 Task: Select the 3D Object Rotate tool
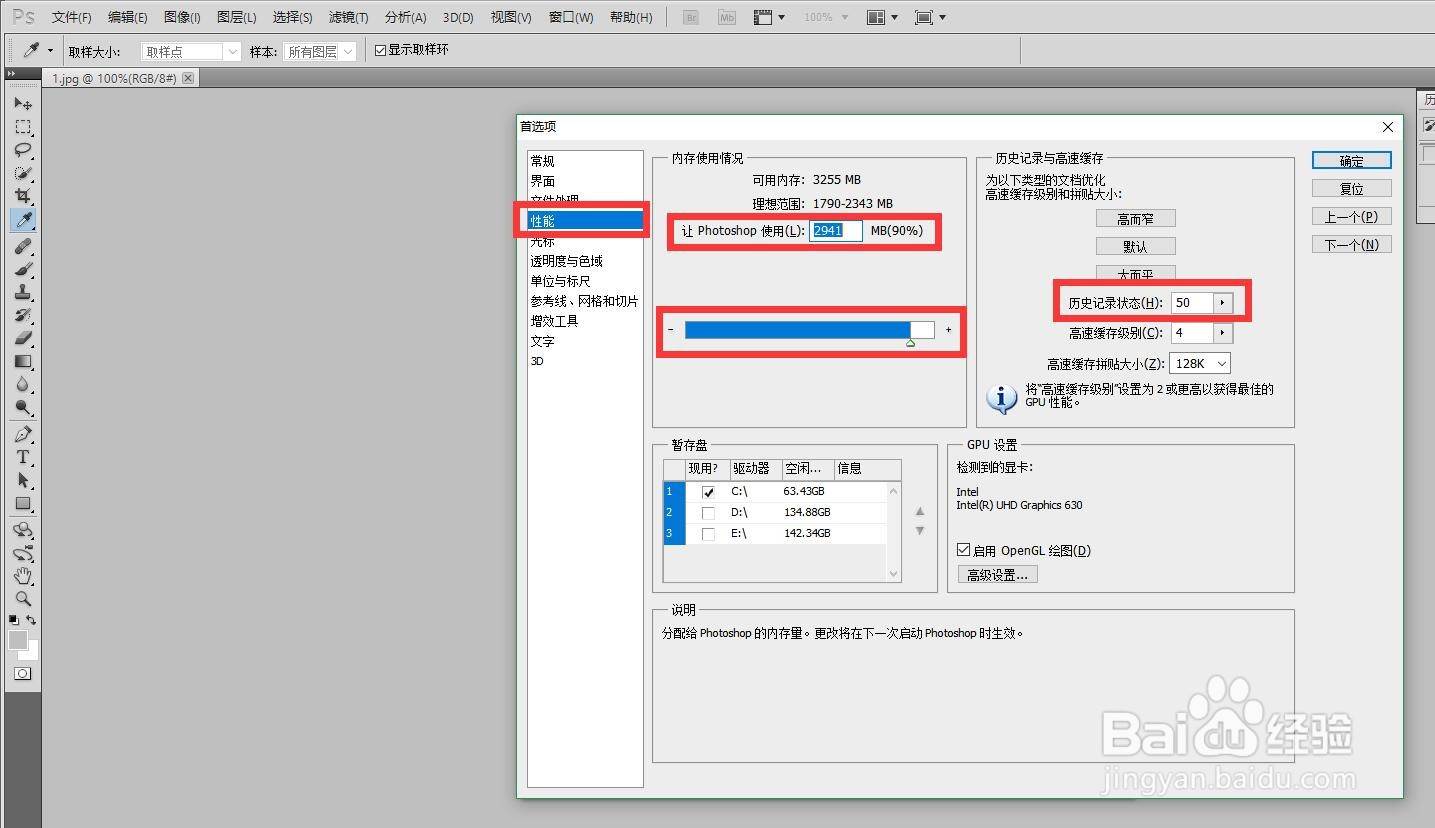(x=22, y=530)
